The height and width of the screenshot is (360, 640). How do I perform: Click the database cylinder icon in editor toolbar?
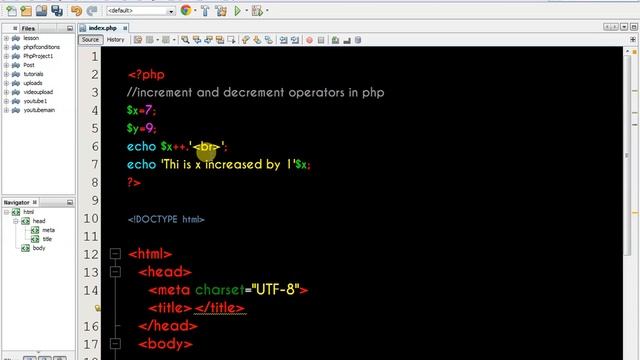358,40
